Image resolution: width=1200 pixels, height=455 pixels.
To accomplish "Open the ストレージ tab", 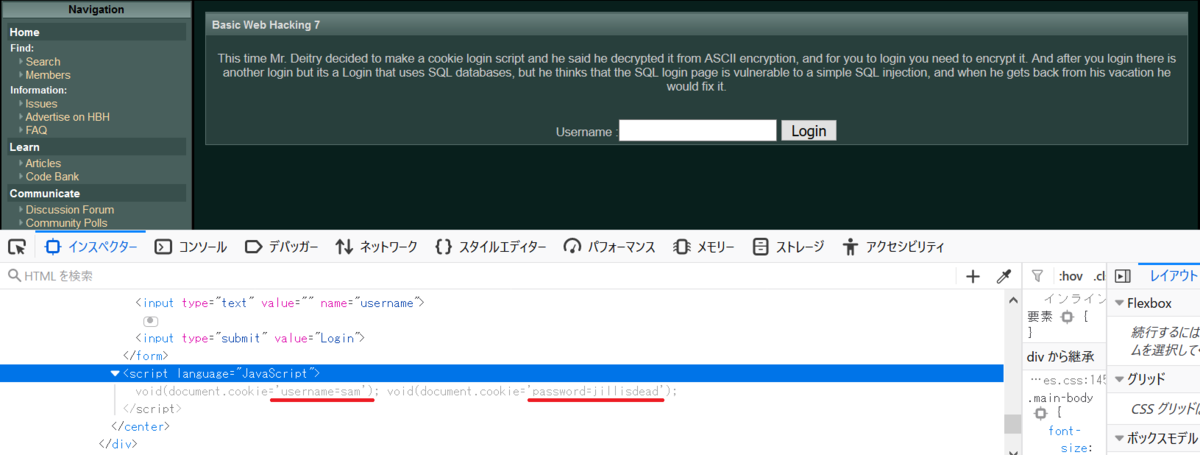I will [x=788, y=246].
